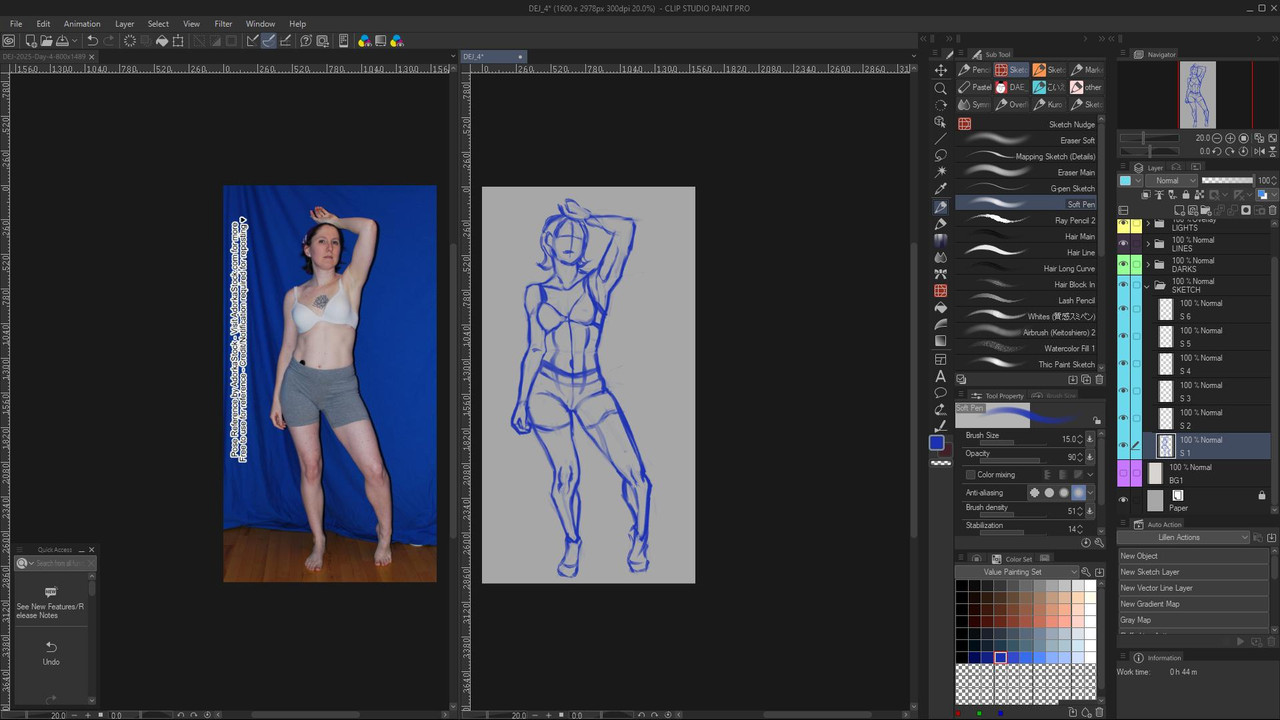Show the BG1 layer
Image resolution: width=1280 pixels, height=720 pixels.
click(1123, 473)
